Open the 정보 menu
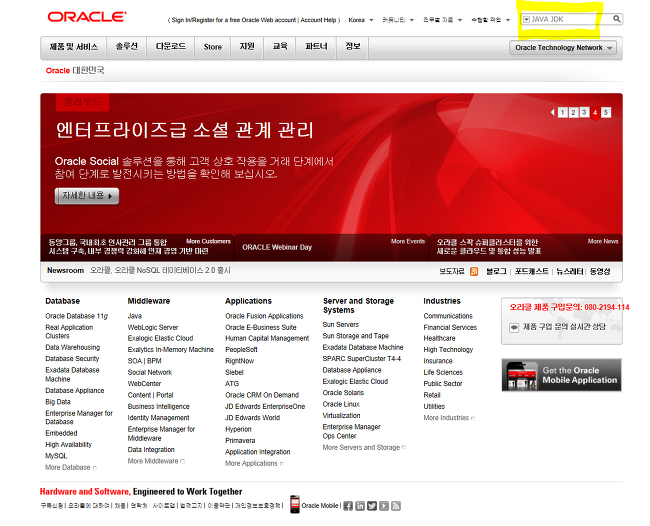This screenshot has width=650, height=526. pyautogui.click(x=353, y=47)
